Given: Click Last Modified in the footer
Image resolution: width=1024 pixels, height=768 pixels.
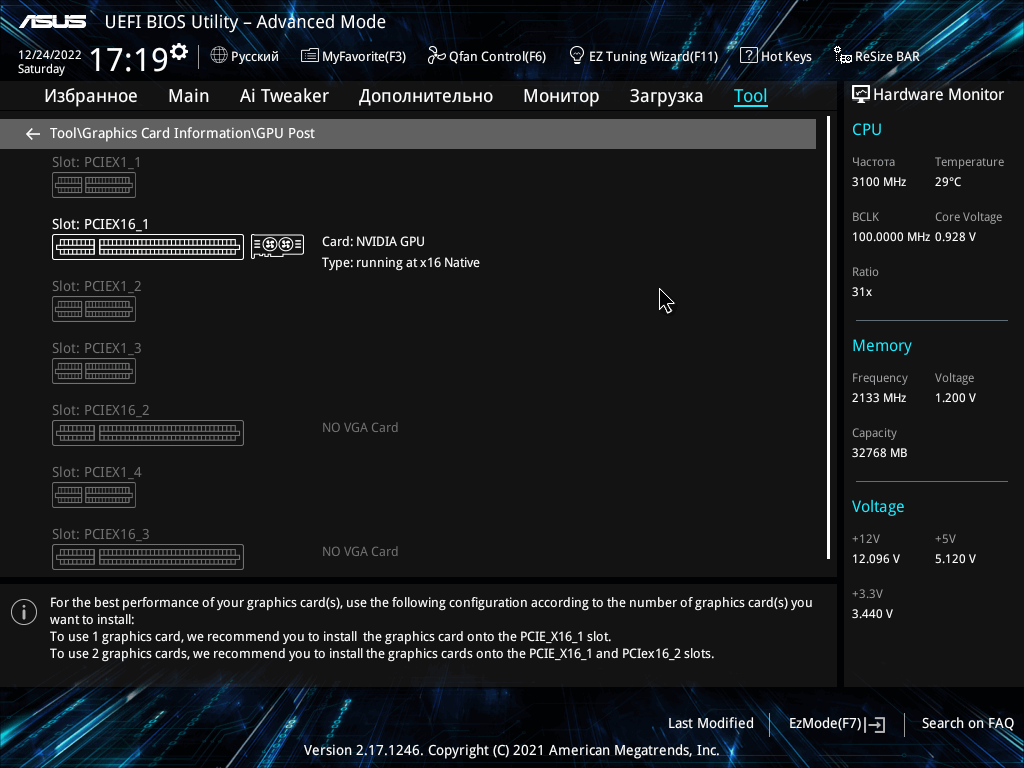Looking at the screenshot, I should click(711, 724).
